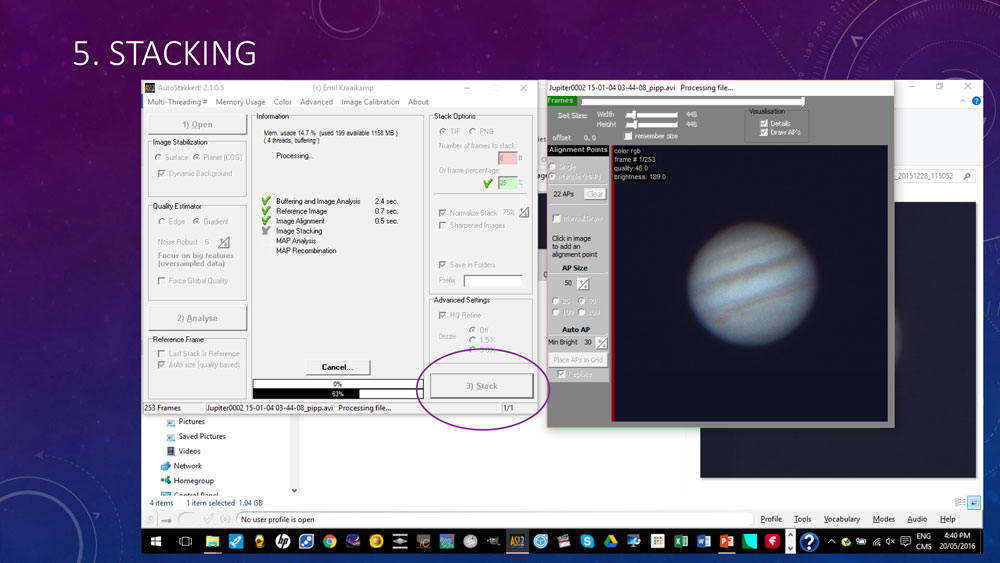Open PowerPoint from the taskbar
The width and height of the screenshot is (1000, 563).
[726, 541]
